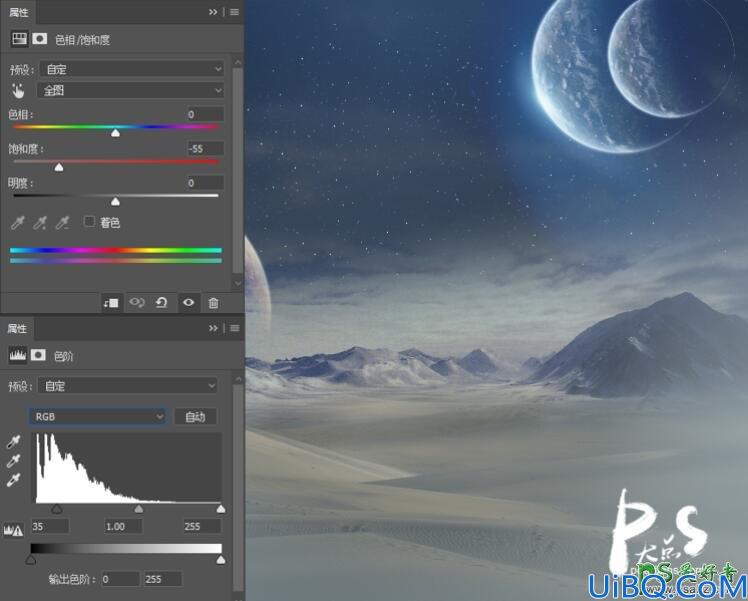The height and width of the screenshot is (601, 748).
Task: Reset Hue/Saturation to defaults
Action: tap(162, 303)
